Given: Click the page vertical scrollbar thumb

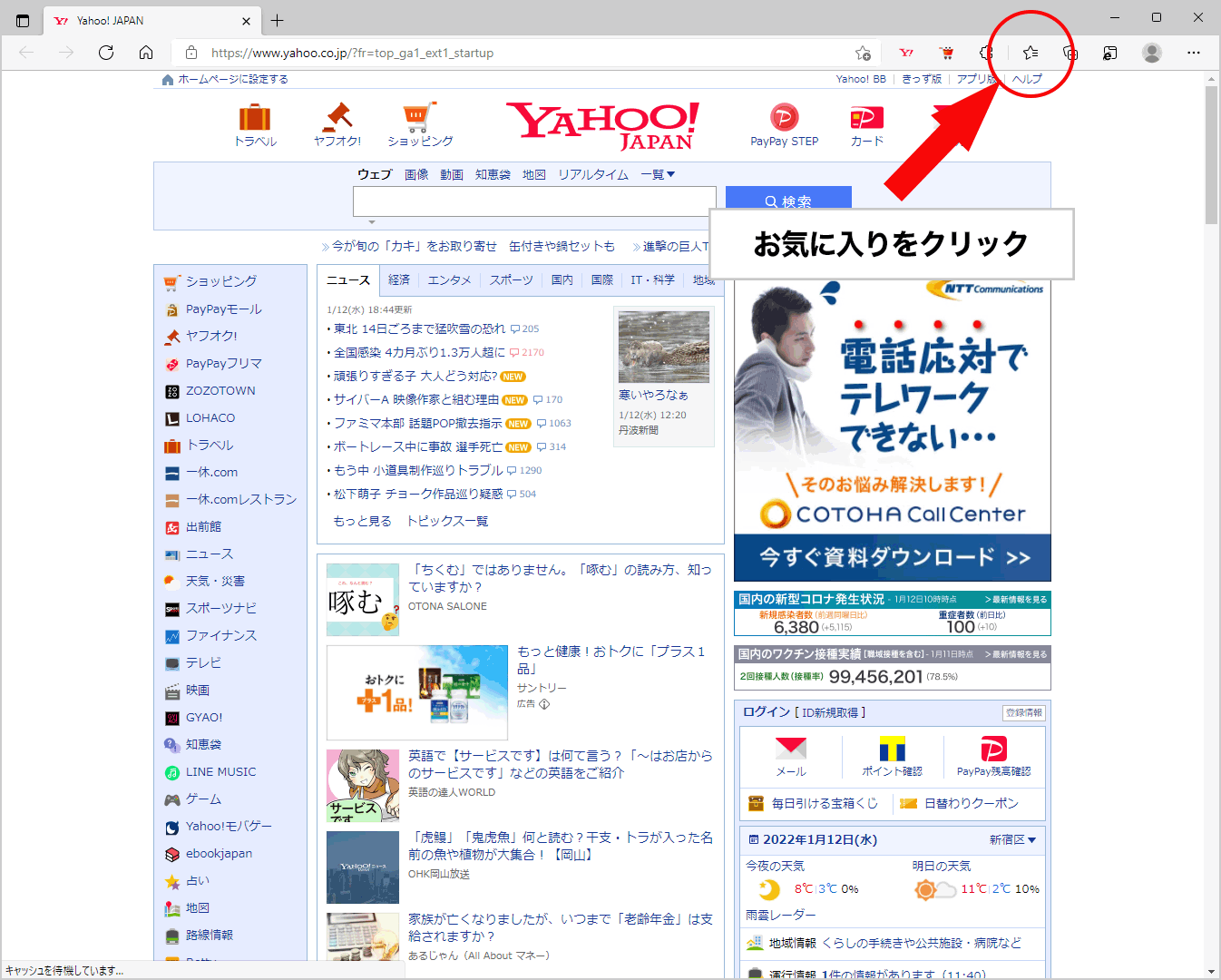Looking at the screenshot, I should click(1211, 154).
